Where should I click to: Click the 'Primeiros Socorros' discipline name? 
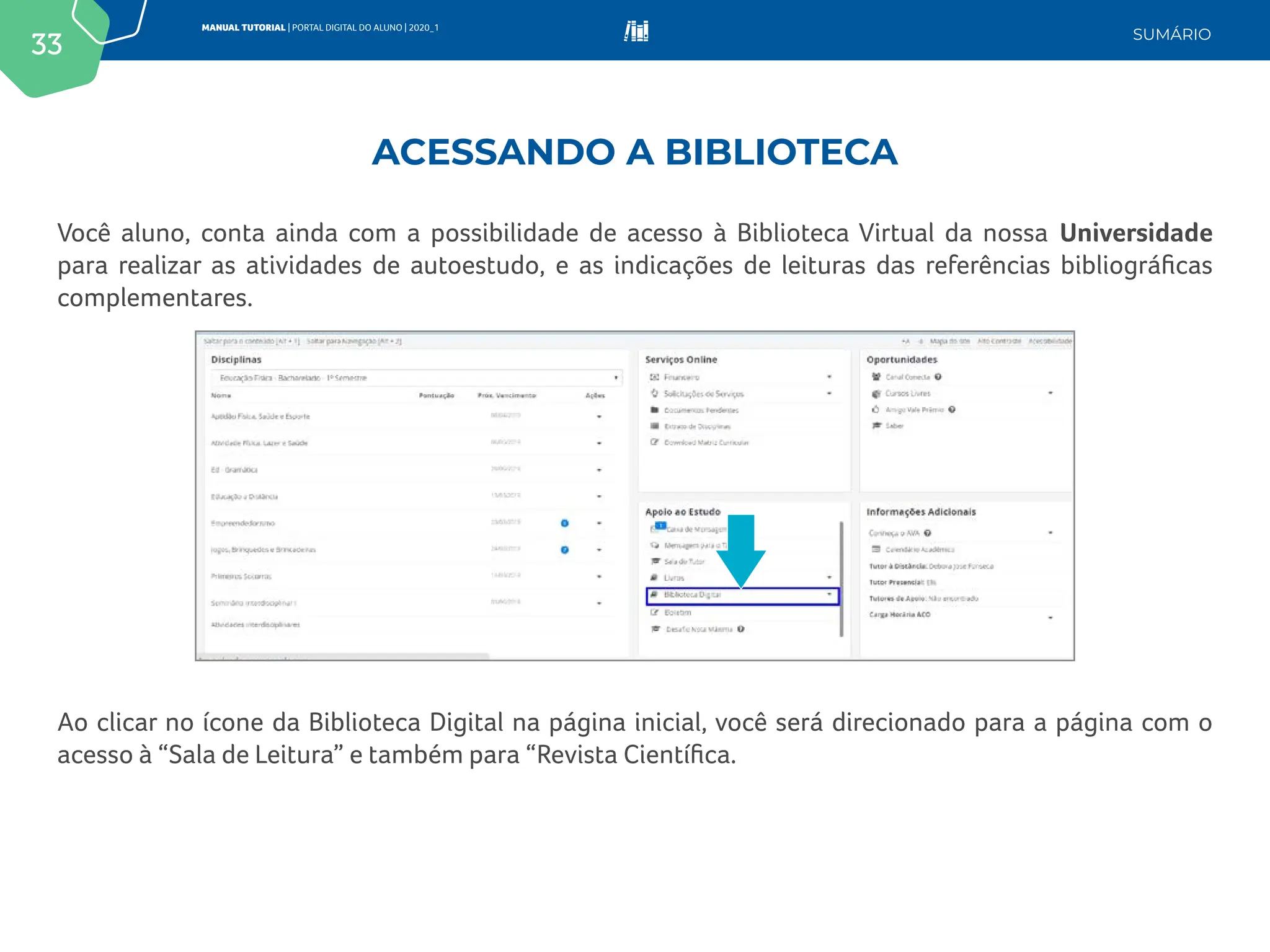pos(241,576)
